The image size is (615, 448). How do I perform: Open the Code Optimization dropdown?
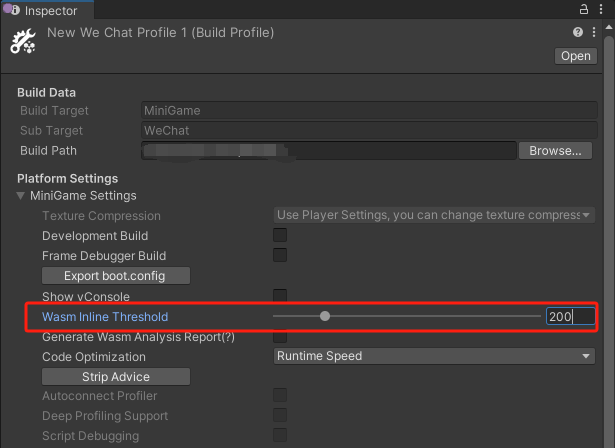click(x=434, y=356)
